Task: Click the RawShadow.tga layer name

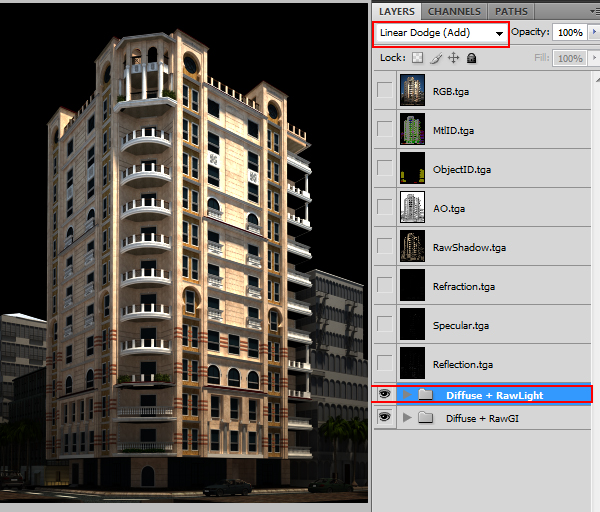Action: 470,248
